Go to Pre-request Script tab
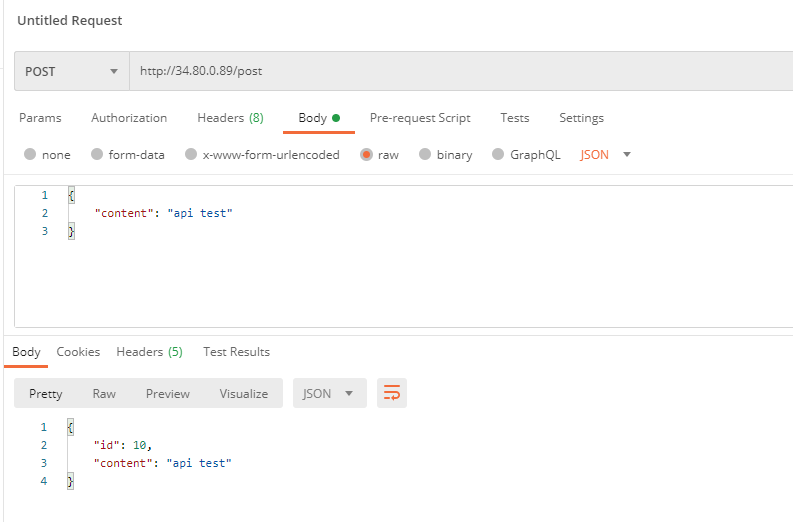Screen dimensions: 793x522 click(420, 118)
